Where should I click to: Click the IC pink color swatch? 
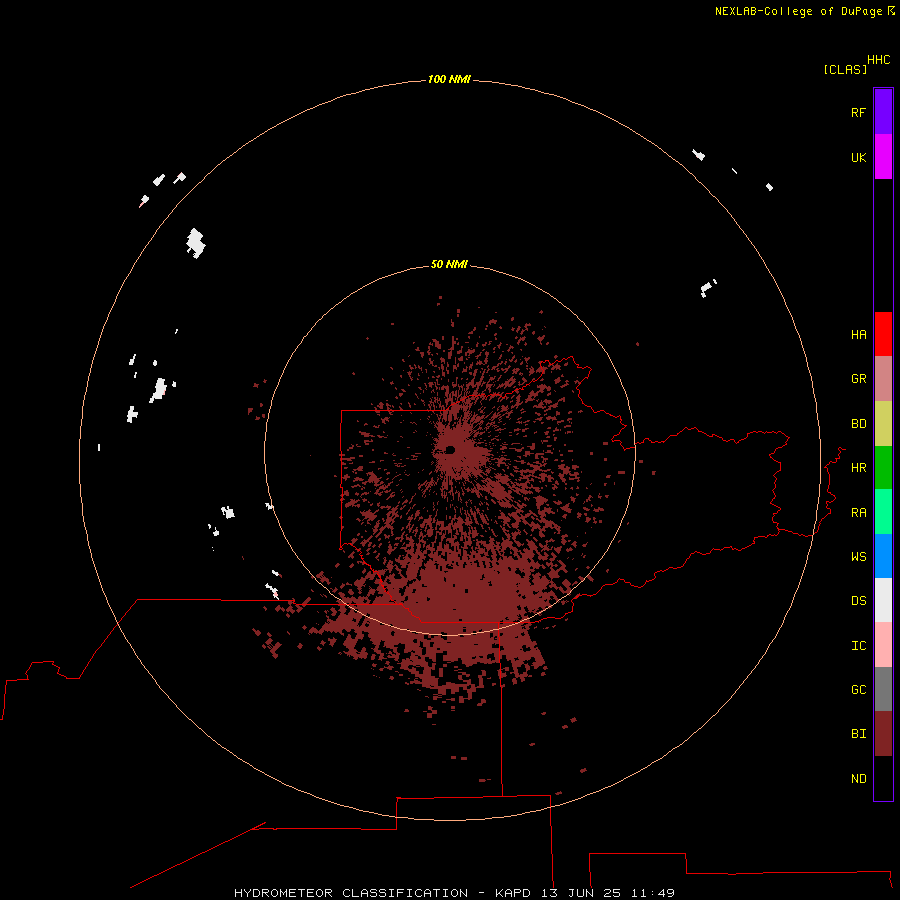click(x=883, y=645)
